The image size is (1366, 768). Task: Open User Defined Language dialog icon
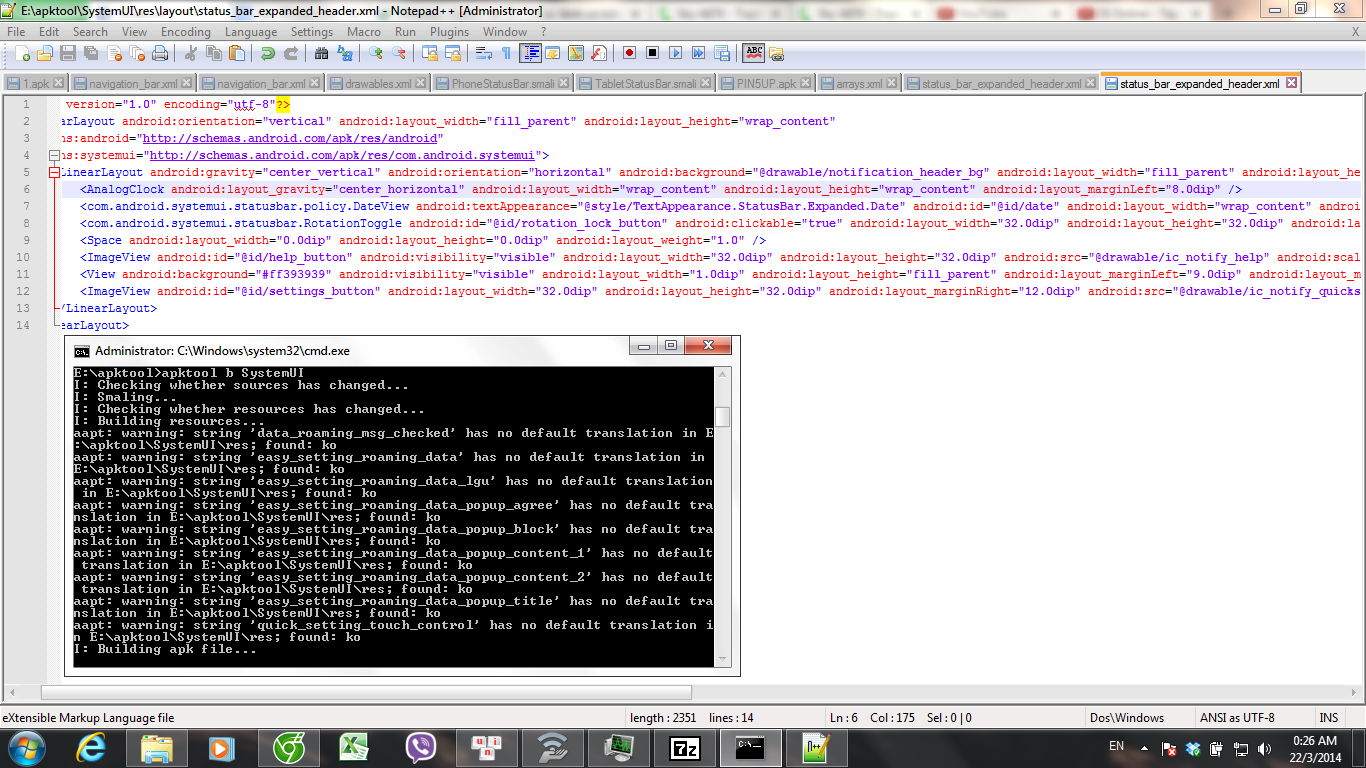click(553, 53)
